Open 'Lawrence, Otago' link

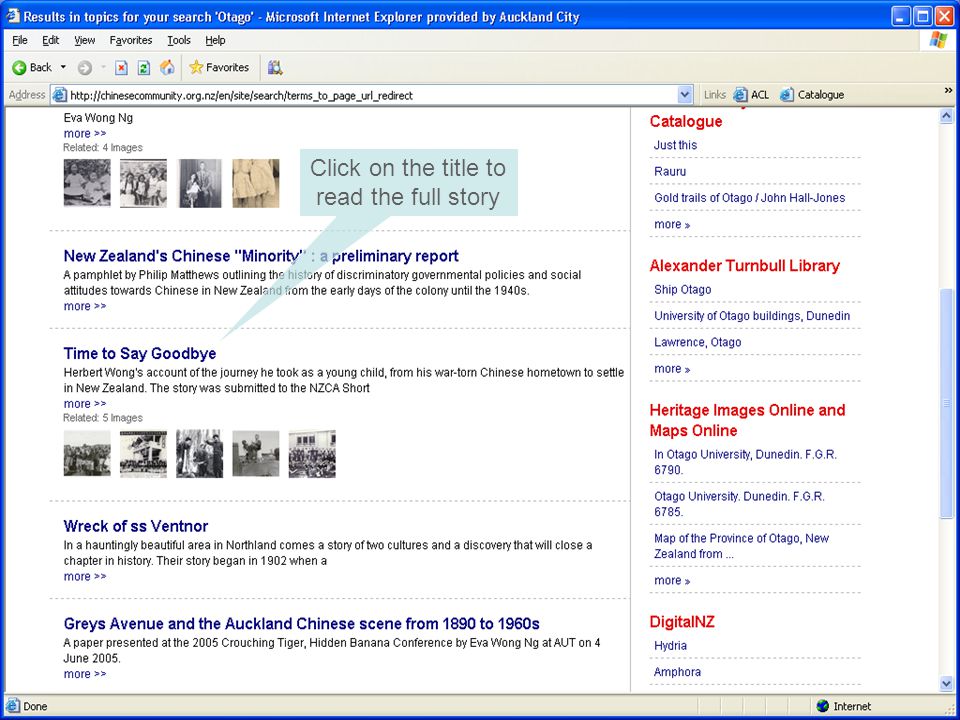(697, 342)
